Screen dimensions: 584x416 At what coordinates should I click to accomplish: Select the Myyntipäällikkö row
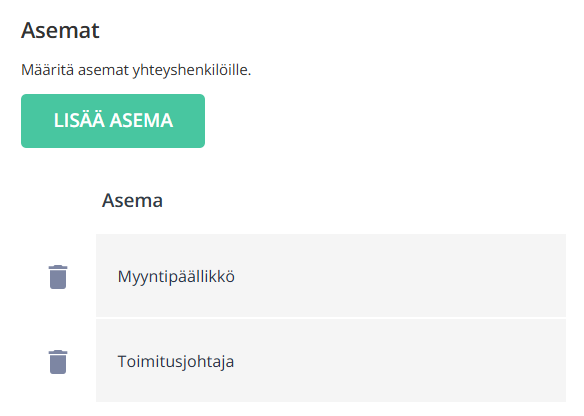point(331,276)
